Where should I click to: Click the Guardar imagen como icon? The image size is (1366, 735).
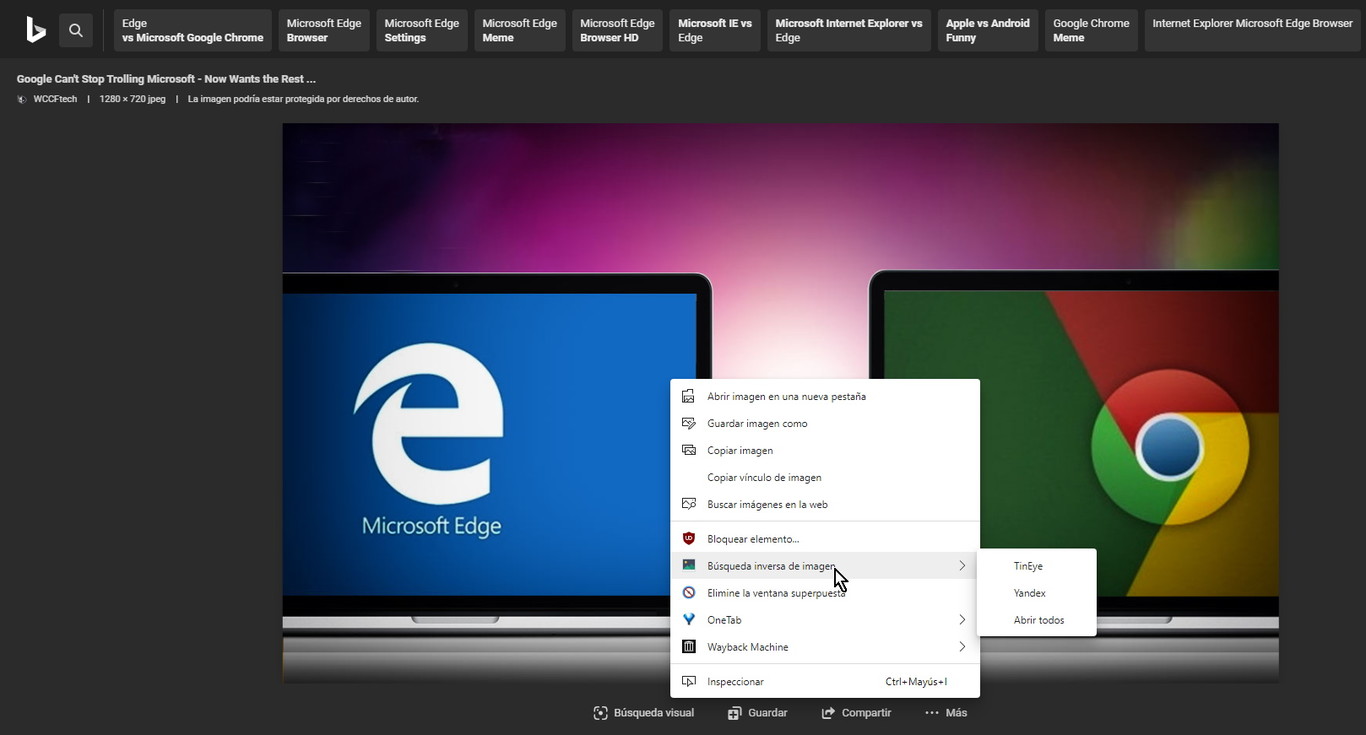point(687,423)
